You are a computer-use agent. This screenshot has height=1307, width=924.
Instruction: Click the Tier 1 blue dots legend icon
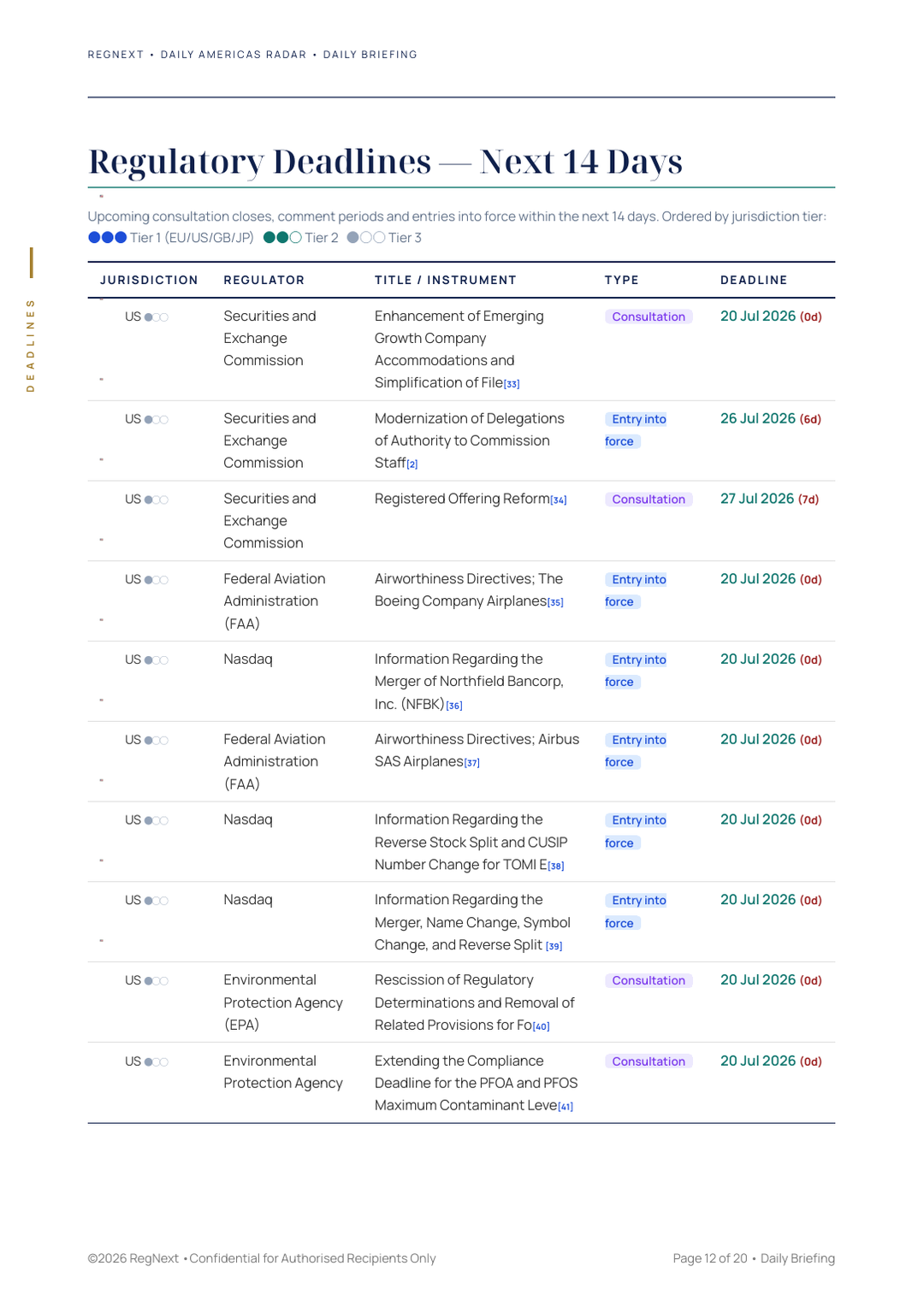point(108,238)
